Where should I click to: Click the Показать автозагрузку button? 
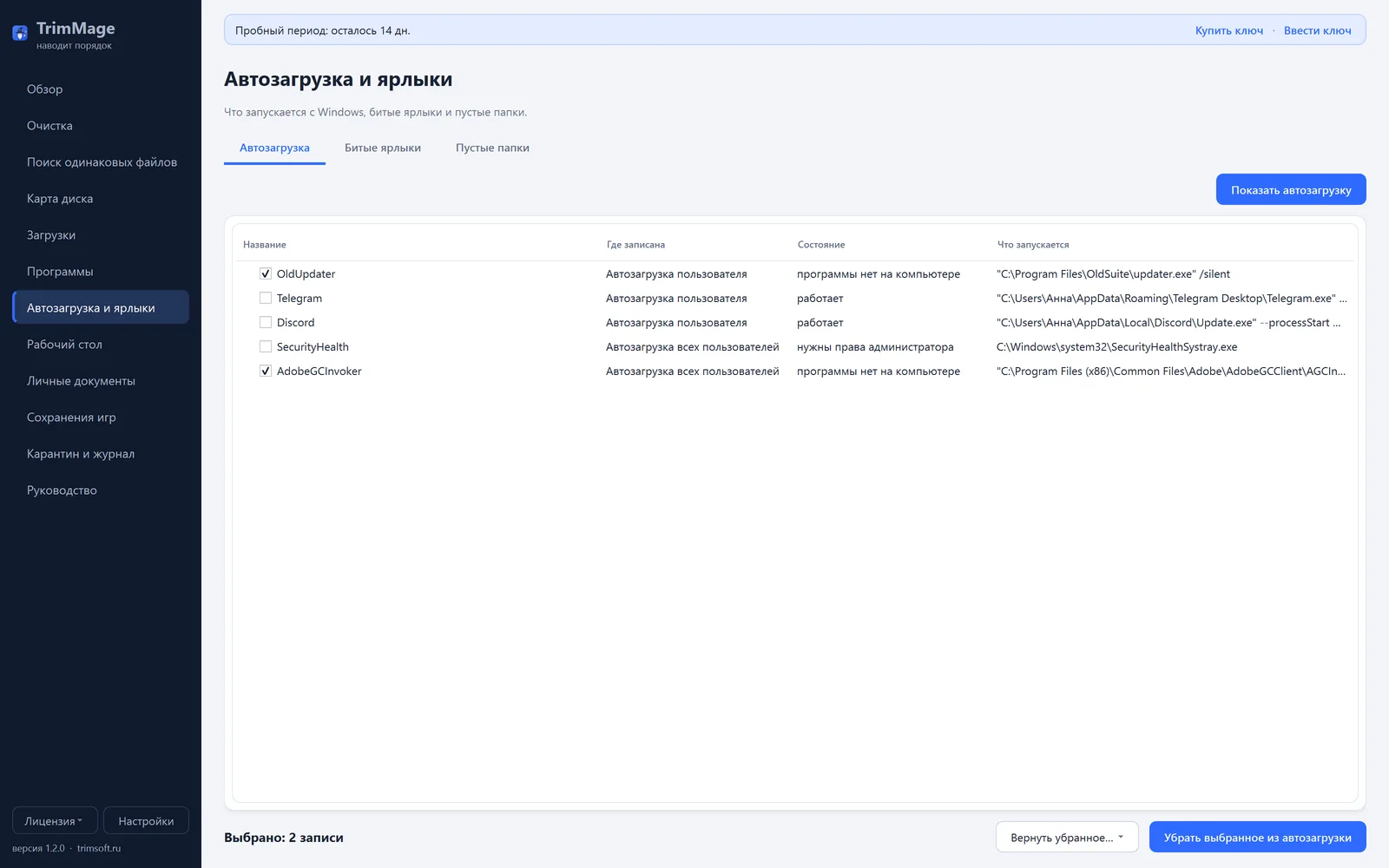click(1291, 189)
